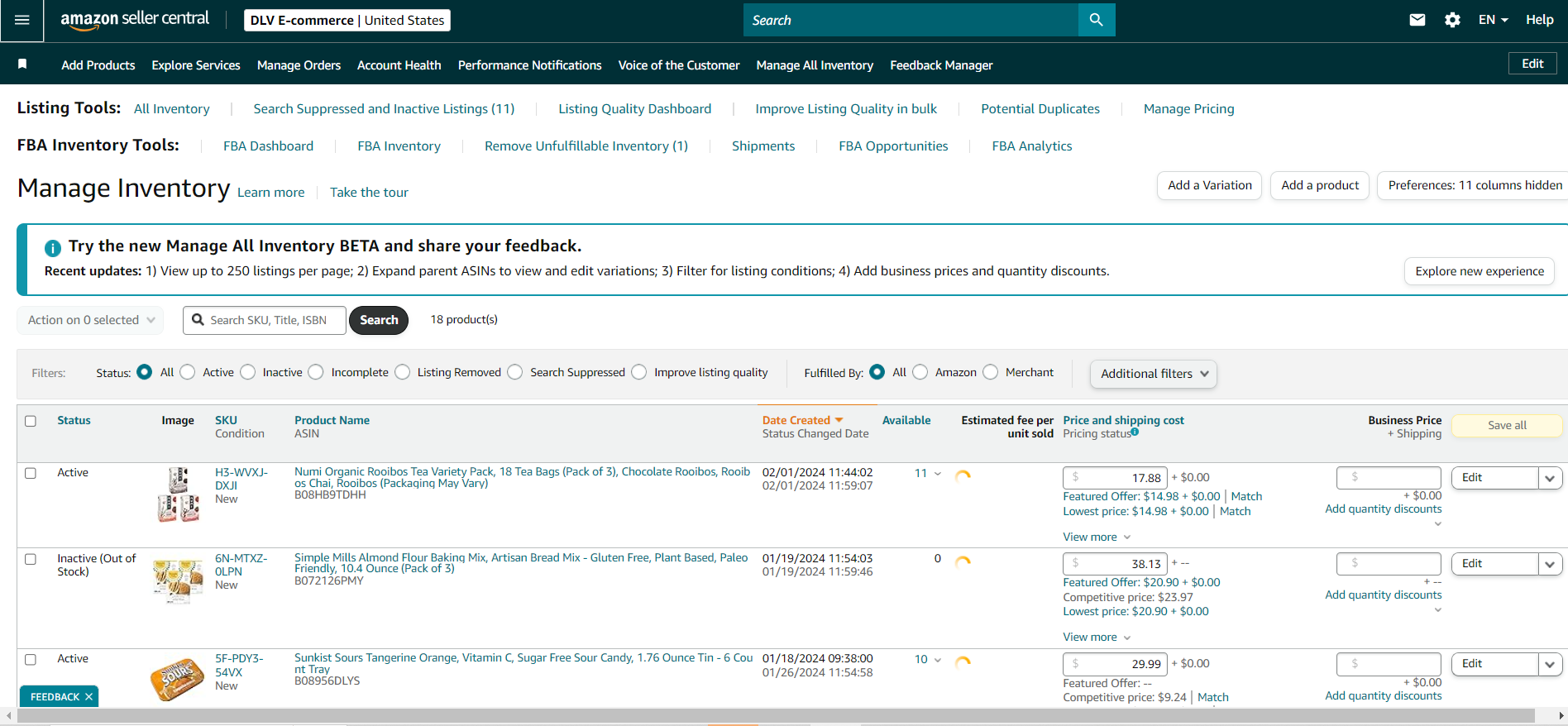
Task: Click the Pricing status info icon
Action: click(1135, 432)
